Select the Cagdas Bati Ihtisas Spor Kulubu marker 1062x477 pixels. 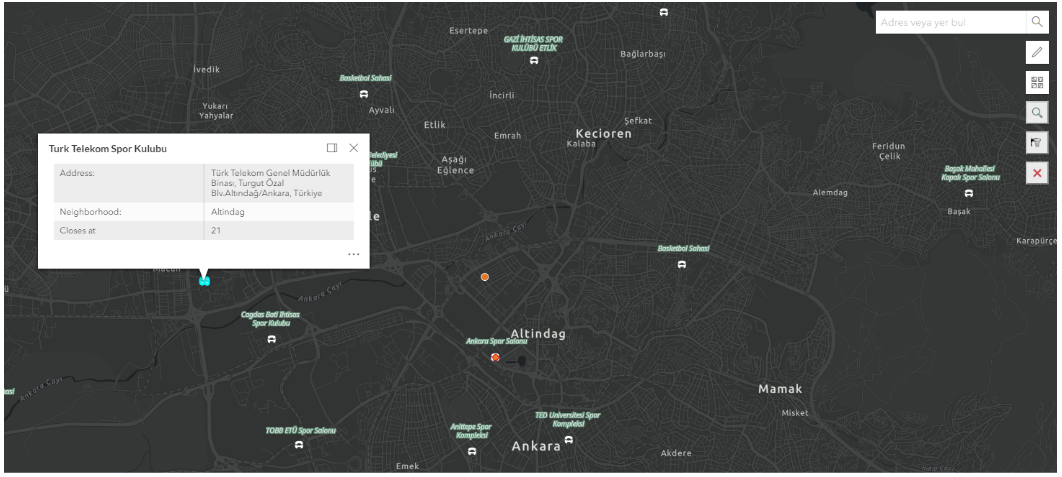click(272, 339)
